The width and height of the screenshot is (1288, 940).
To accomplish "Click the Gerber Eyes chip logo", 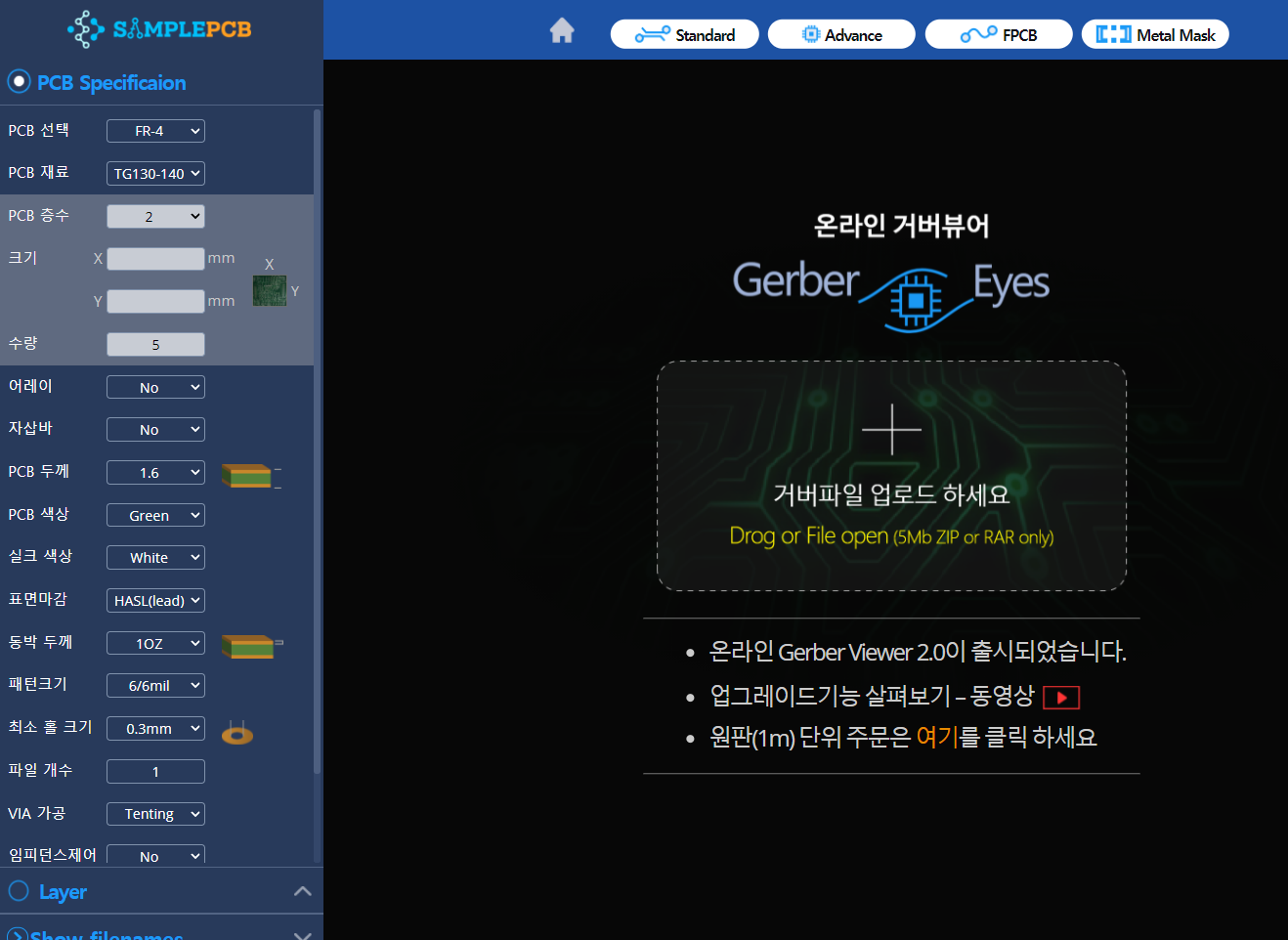I will tap(916, 299).
